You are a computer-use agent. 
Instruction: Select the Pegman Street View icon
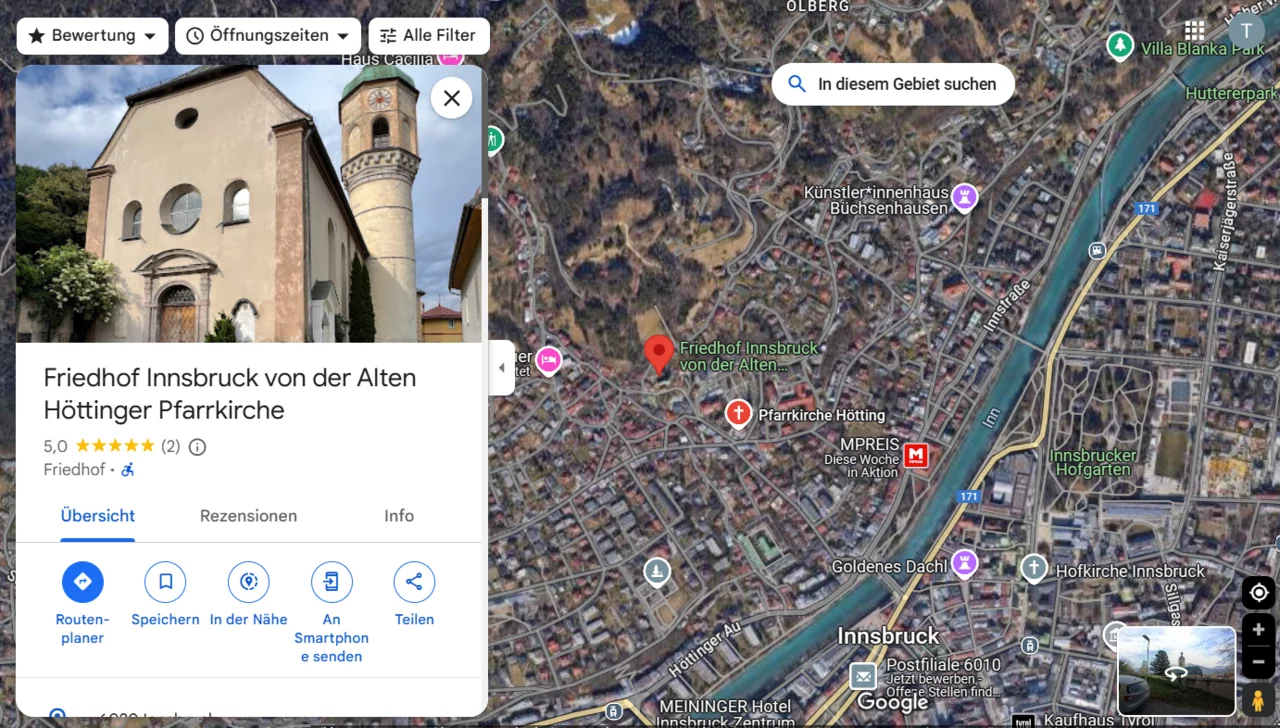click(x=1258, y=700)
